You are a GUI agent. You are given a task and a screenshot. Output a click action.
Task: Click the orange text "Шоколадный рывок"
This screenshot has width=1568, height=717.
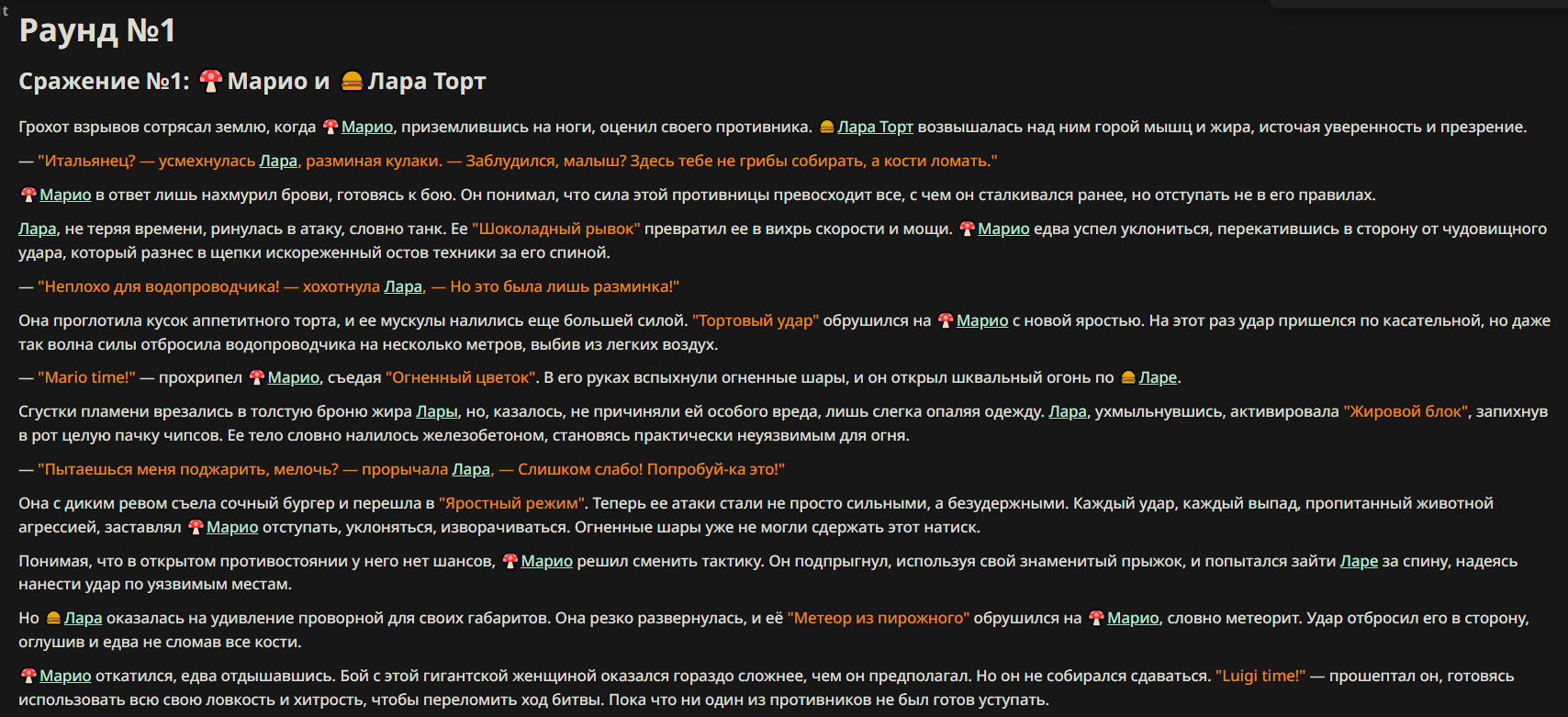pyautogui.click(x=556, y=229)
